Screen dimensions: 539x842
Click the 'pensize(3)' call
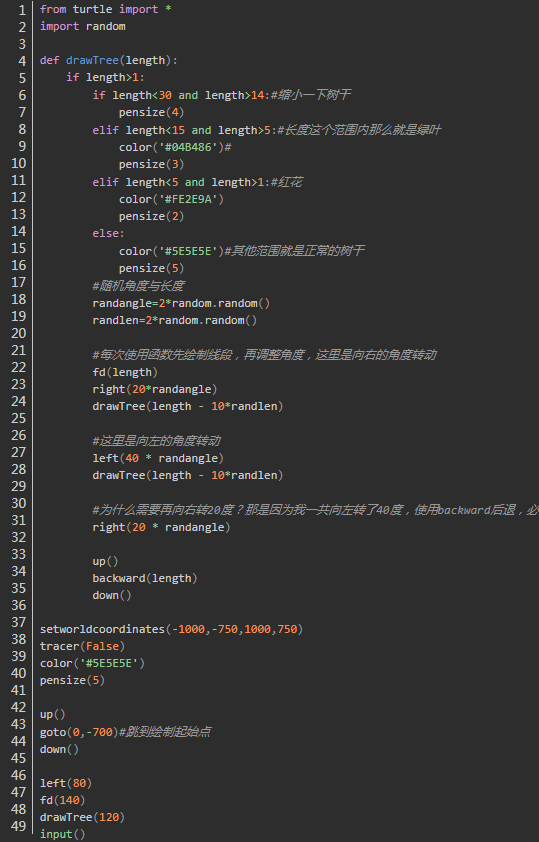click(152, 164)
